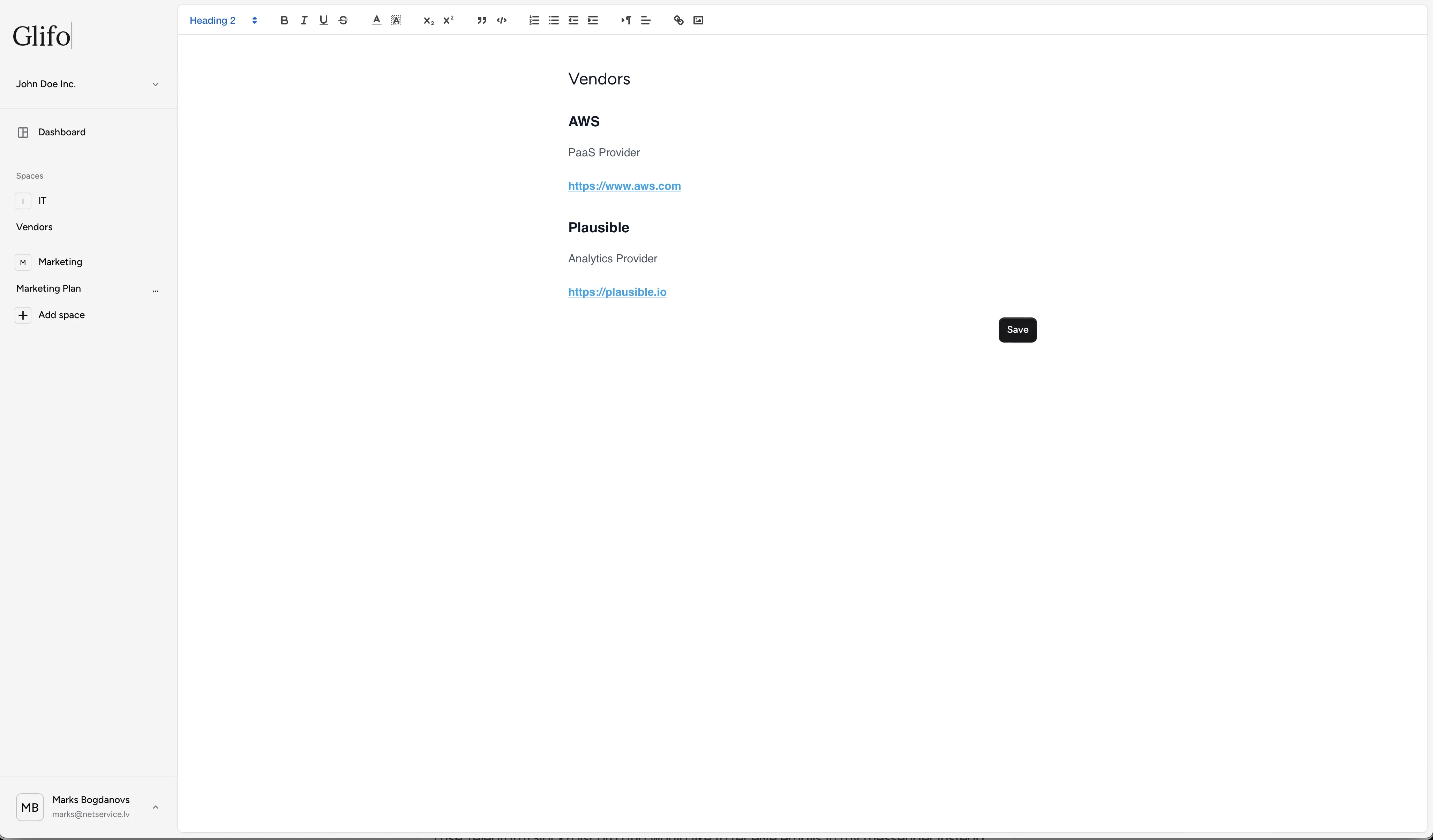The width and height of the screenshot is (1433, 840).
Task: Apply subscript formatting
Action: (429, 21)
